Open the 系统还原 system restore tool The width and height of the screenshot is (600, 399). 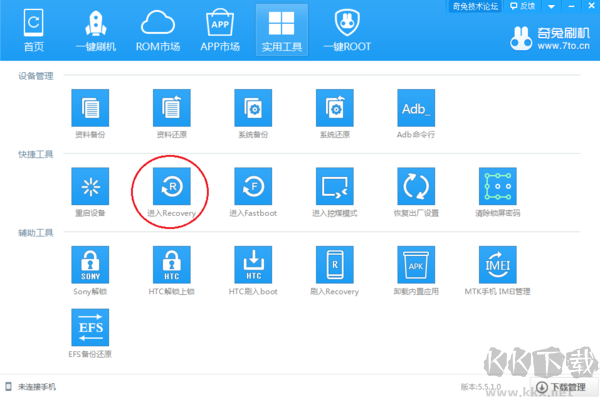click(x=334, y=108)
